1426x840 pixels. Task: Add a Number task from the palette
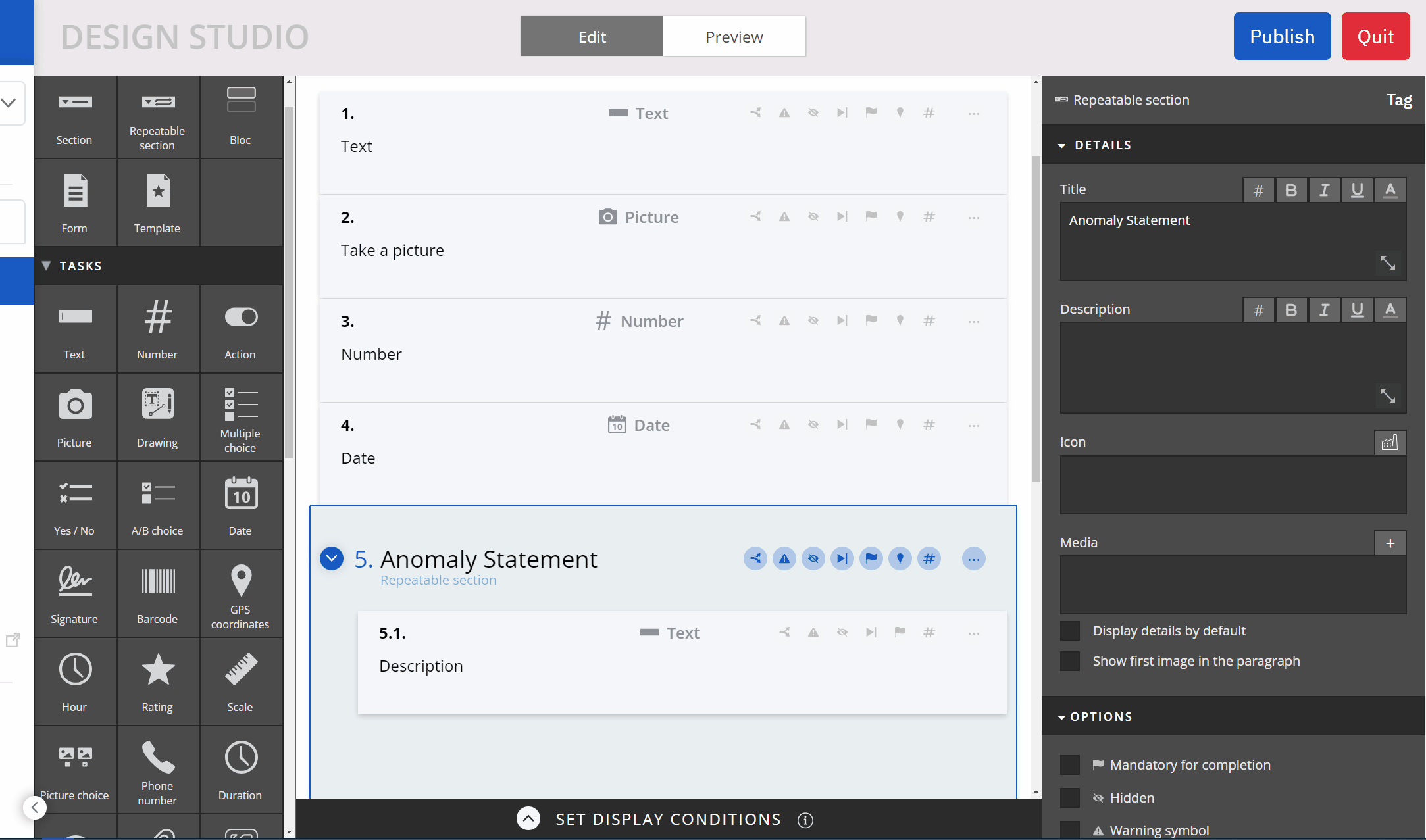[x=157, y=330]
